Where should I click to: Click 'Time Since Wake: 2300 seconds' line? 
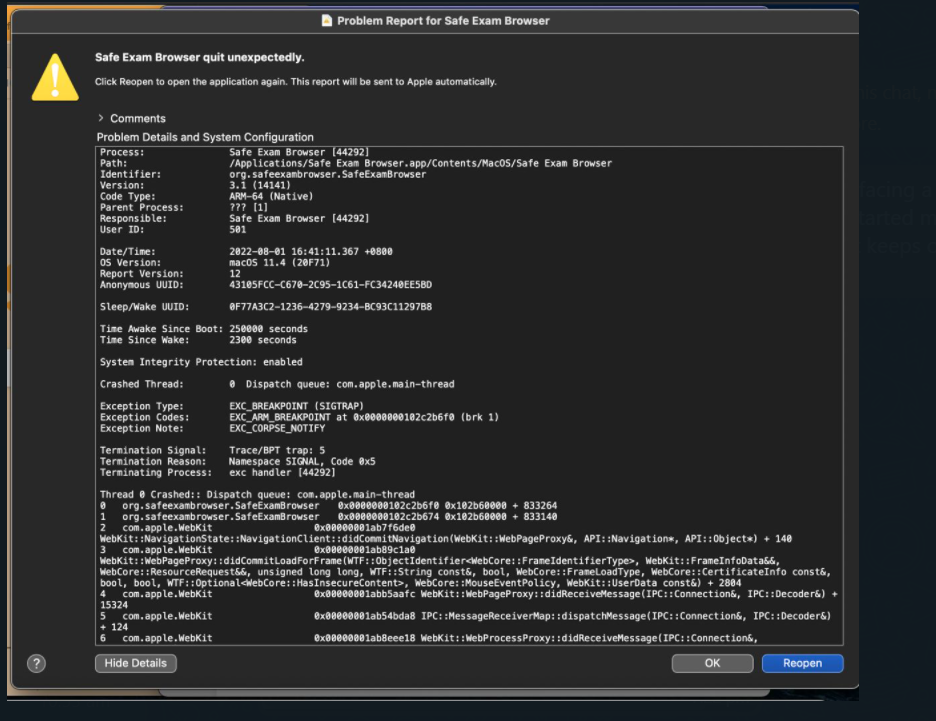coord(198,340)
